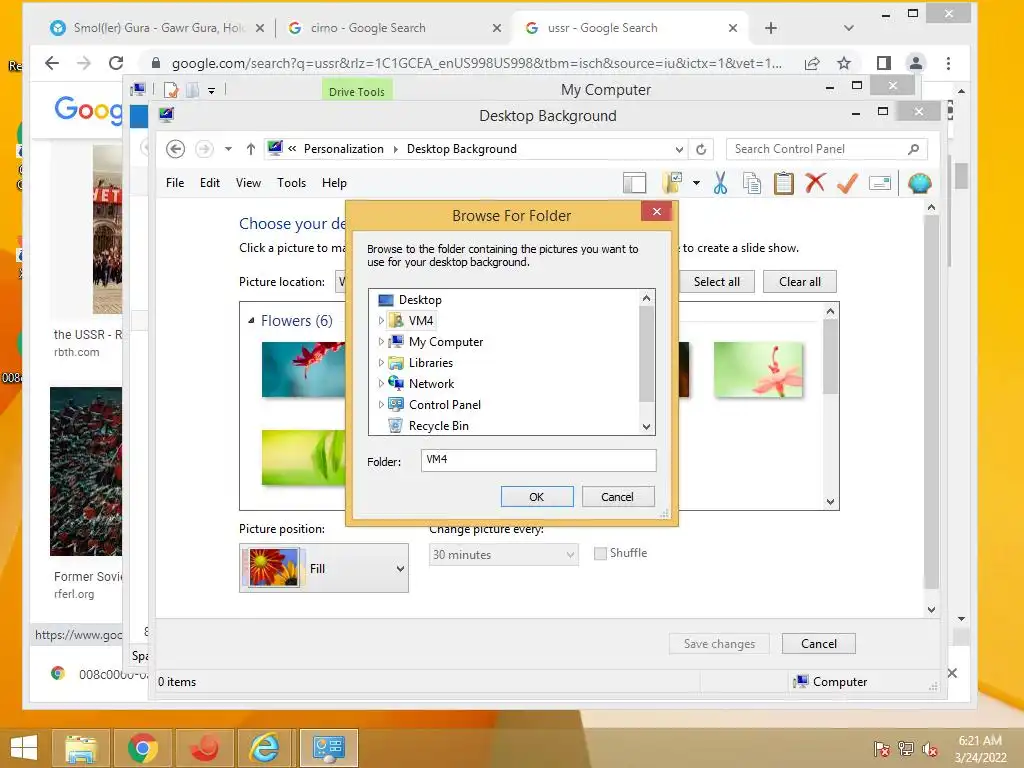This screenshot has width=1024, height=768.
Task: Switch to Smol(ler) Gura tab
Action: tap(157, 27)
